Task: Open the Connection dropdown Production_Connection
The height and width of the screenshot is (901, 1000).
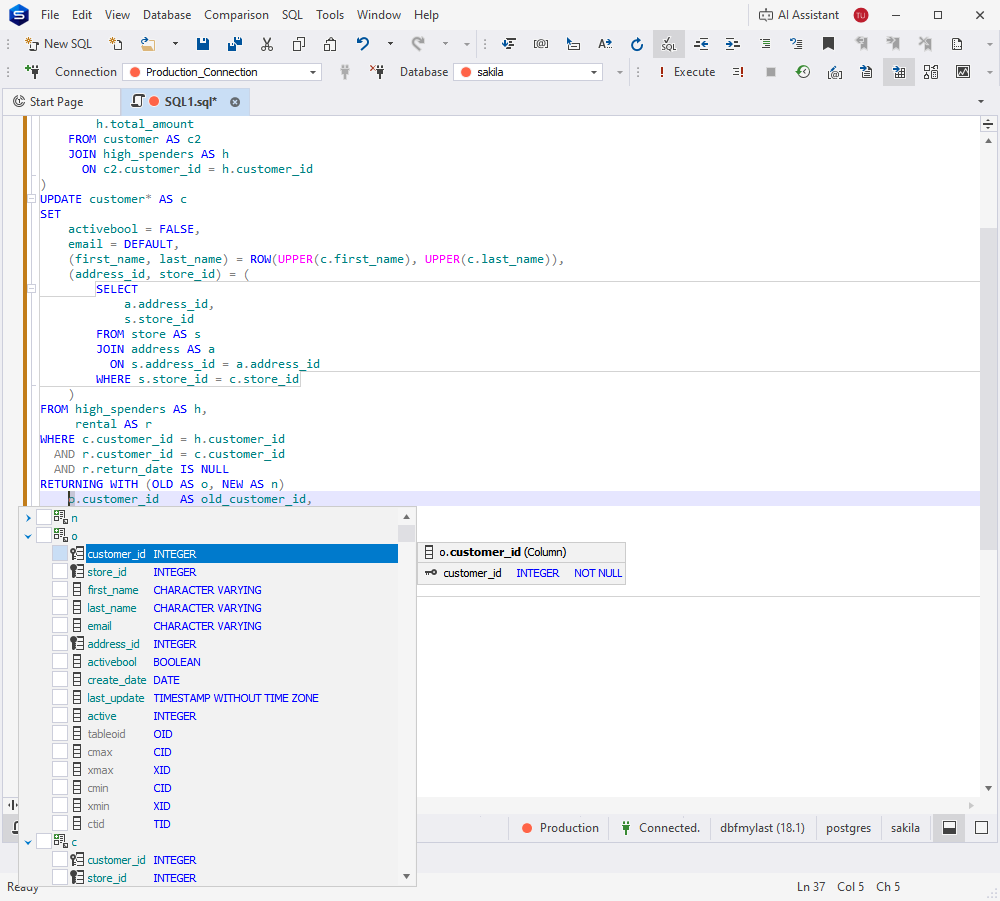Action: (x=222, y=72)
